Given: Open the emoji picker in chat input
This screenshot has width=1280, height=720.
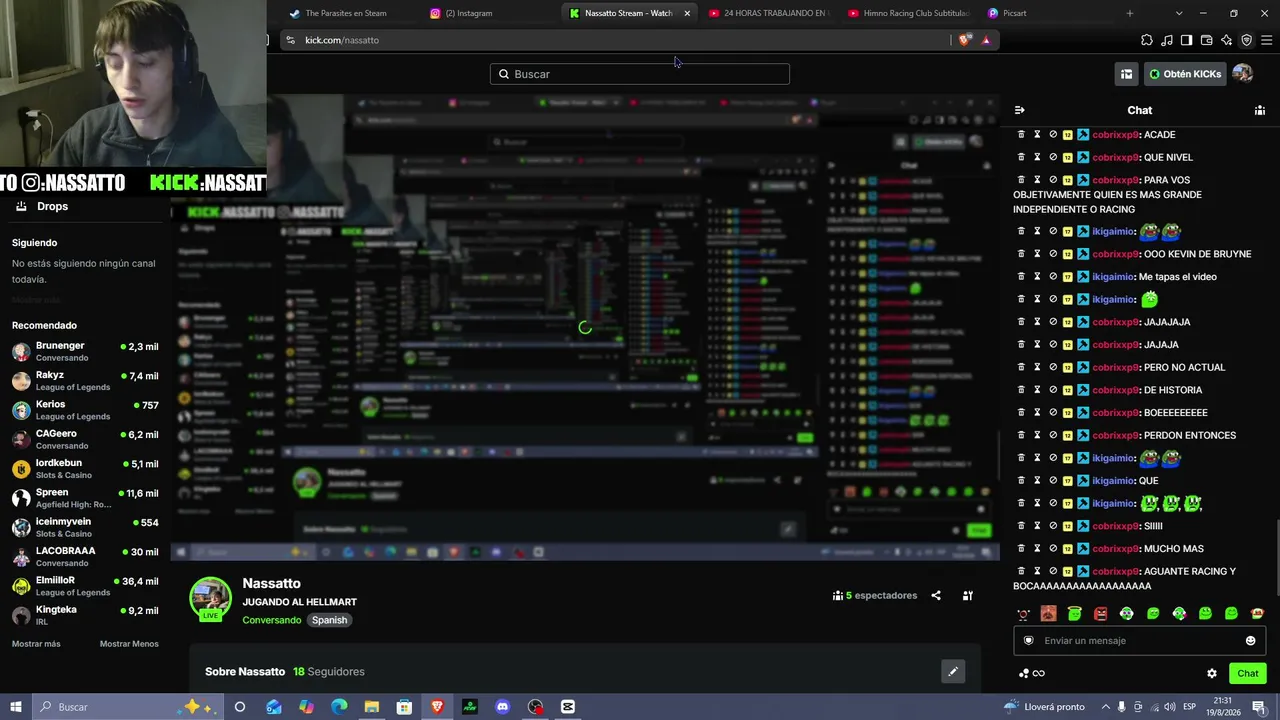Looking at the screenshot, I should click(x=1250, y=641).
